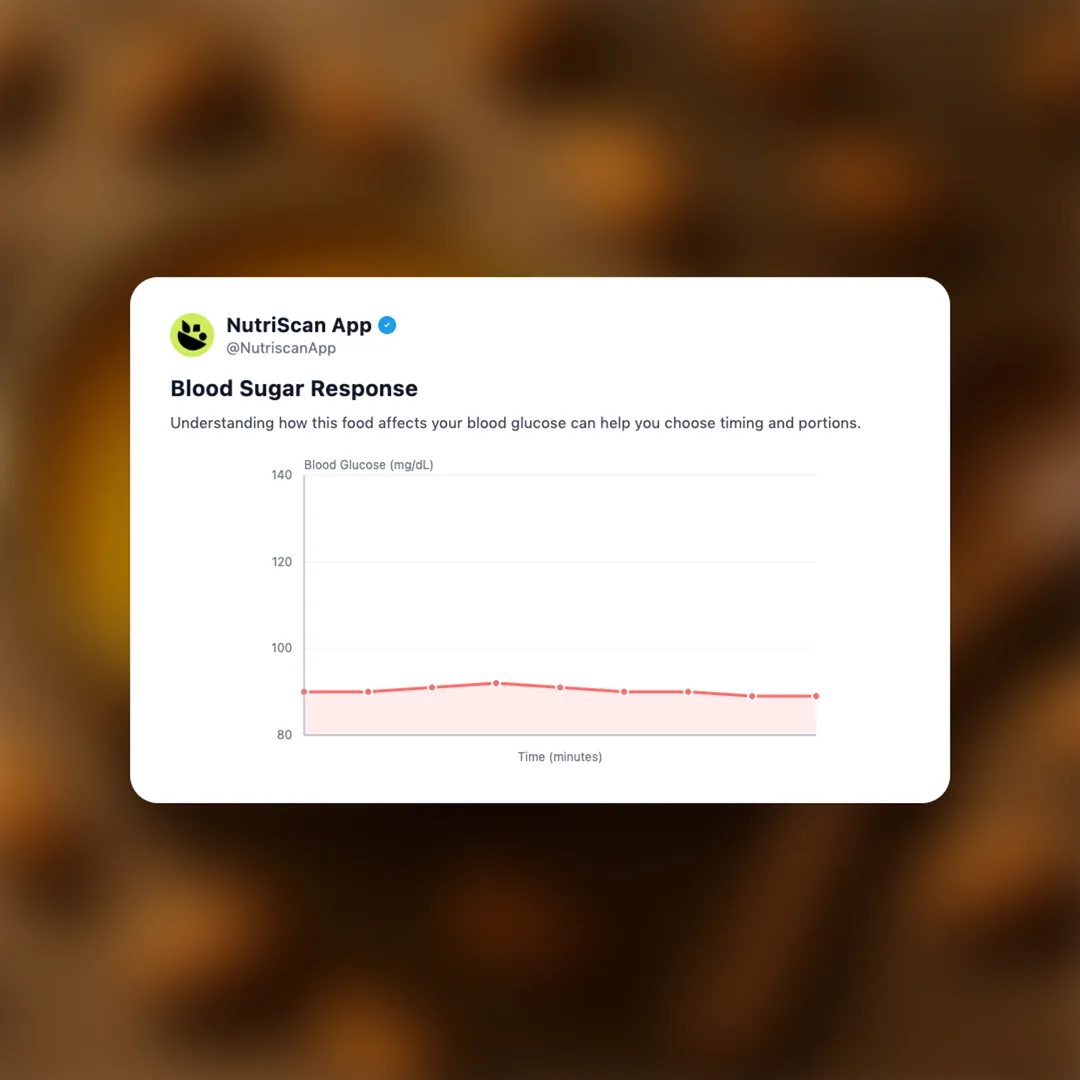Image resolution: width=1080 pixels, height=1080 pixels.
Task: Open the NutriScan App profile name
Action: click(x=299, y=325)
